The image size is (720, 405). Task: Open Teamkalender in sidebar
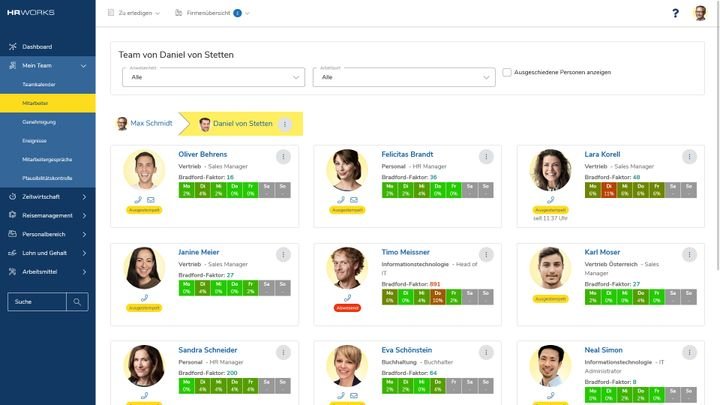pyautogui.click(x=39, y=84)
